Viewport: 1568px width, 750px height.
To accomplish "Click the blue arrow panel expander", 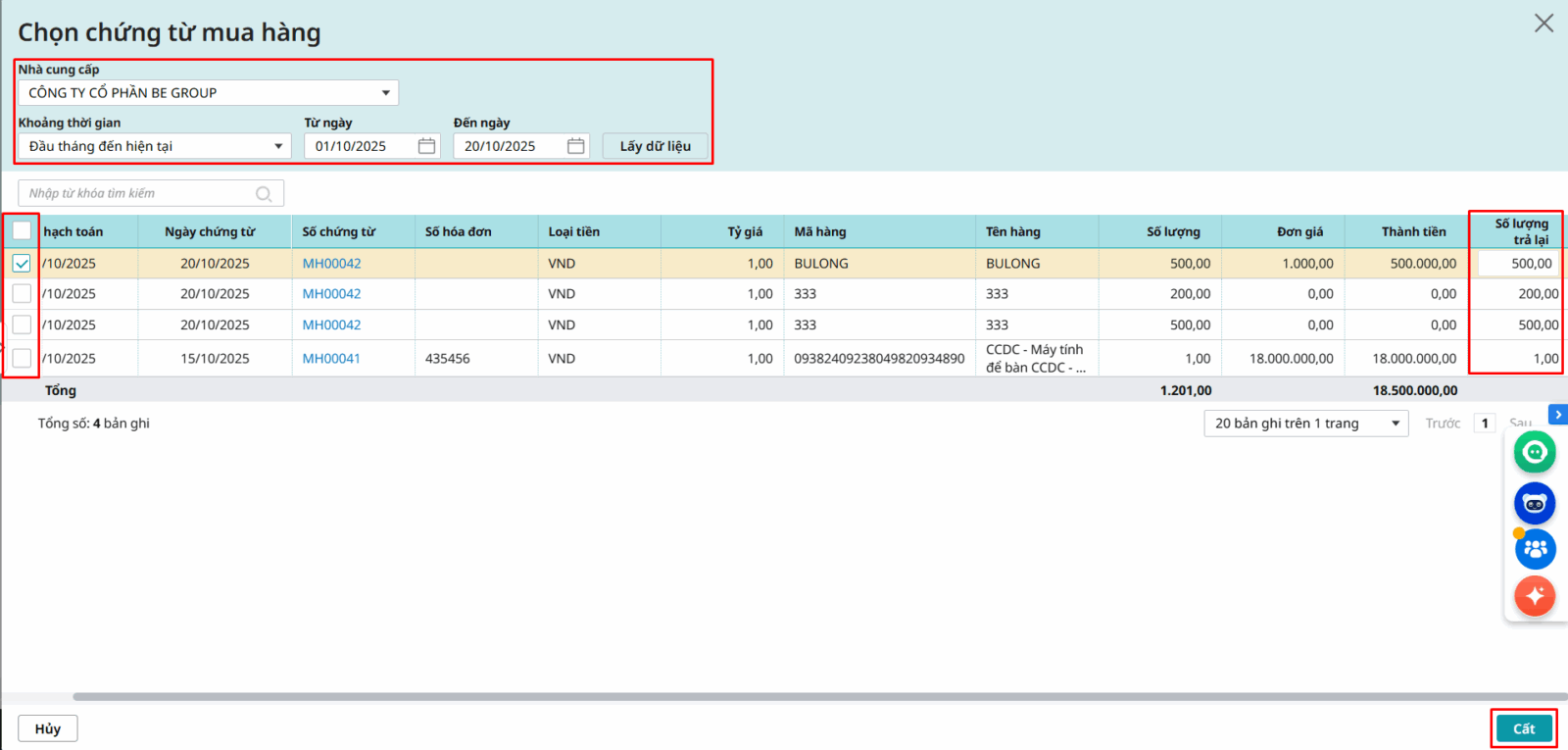I will tap(1557, 415).
